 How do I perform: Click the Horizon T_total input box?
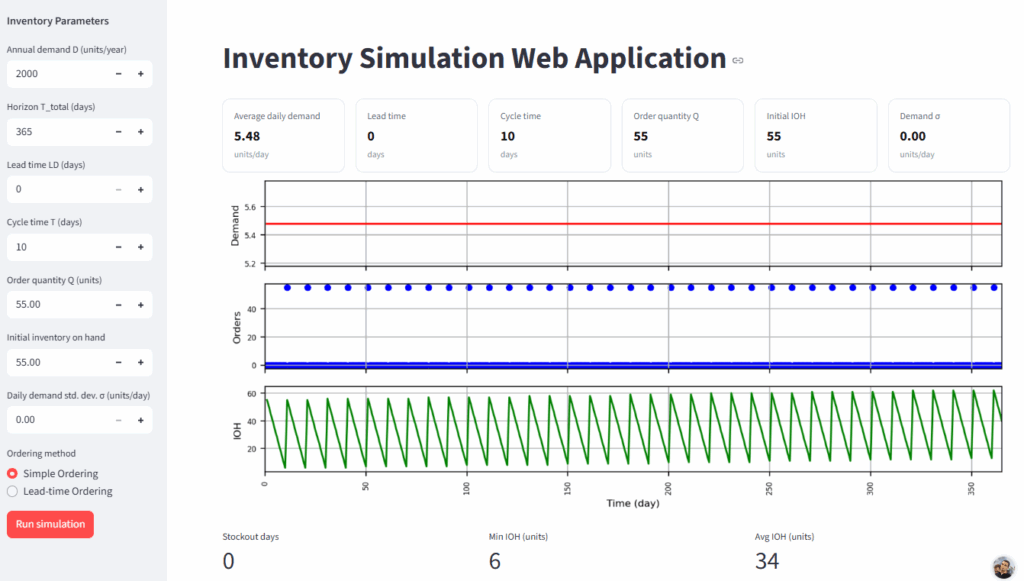55,132
